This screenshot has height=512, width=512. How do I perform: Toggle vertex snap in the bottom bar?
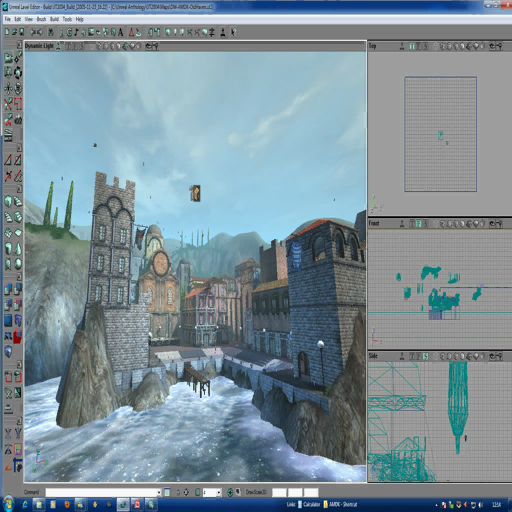[186, 492]
